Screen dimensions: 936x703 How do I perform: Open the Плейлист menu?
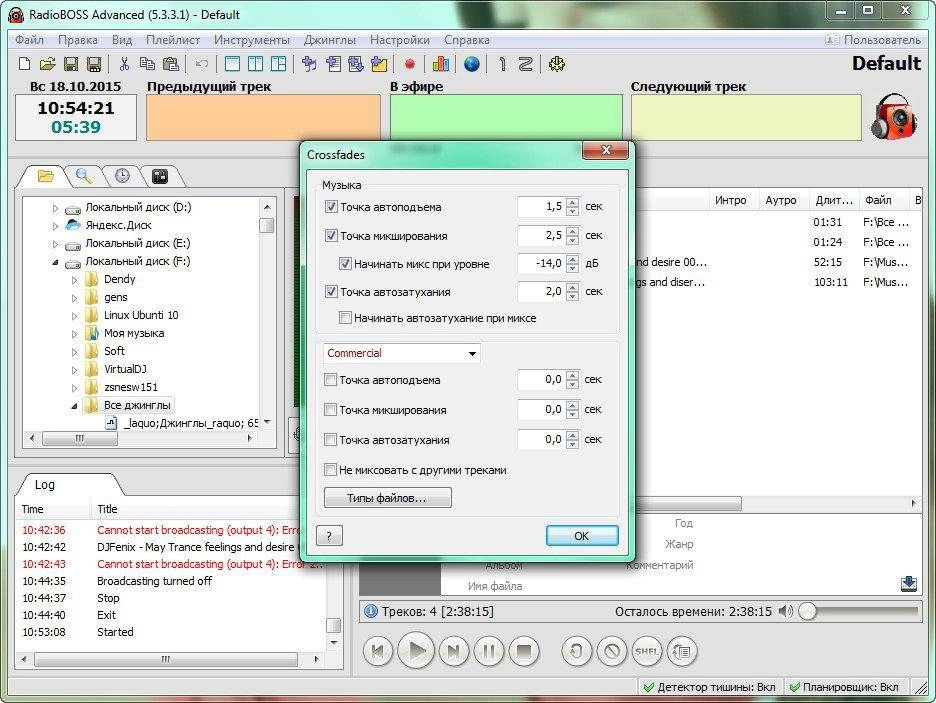[173, 40]
